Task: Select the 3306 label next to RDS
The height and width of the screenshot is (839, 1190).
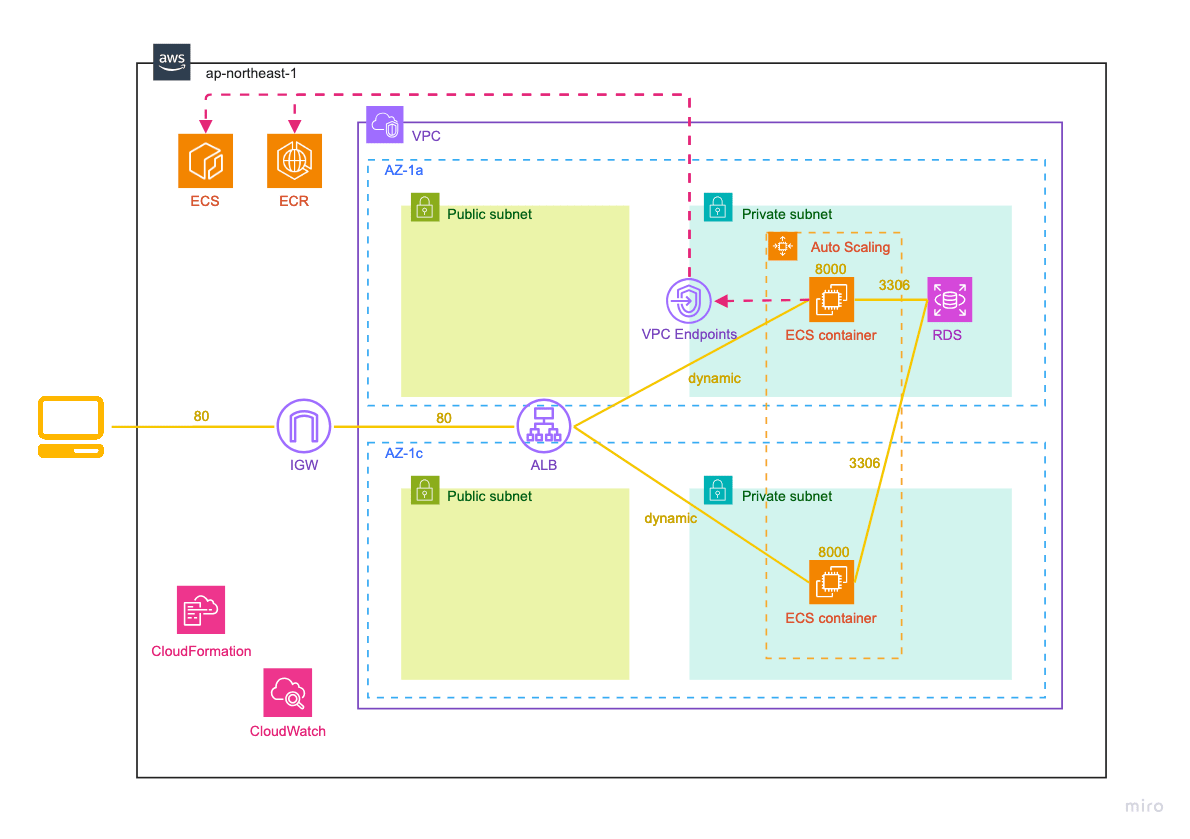Action: pos(894,285)
